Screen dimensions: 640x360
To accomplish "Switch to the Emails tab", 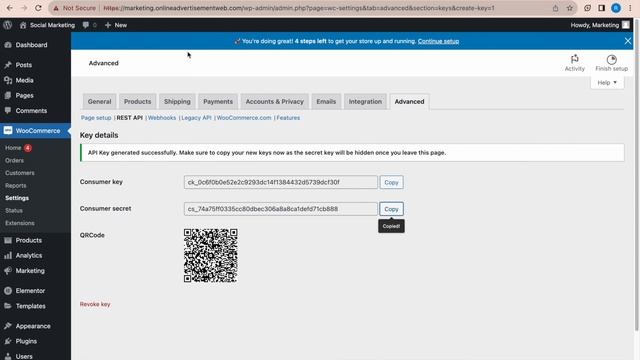I will pyautogui.click(x=326, y=102).
